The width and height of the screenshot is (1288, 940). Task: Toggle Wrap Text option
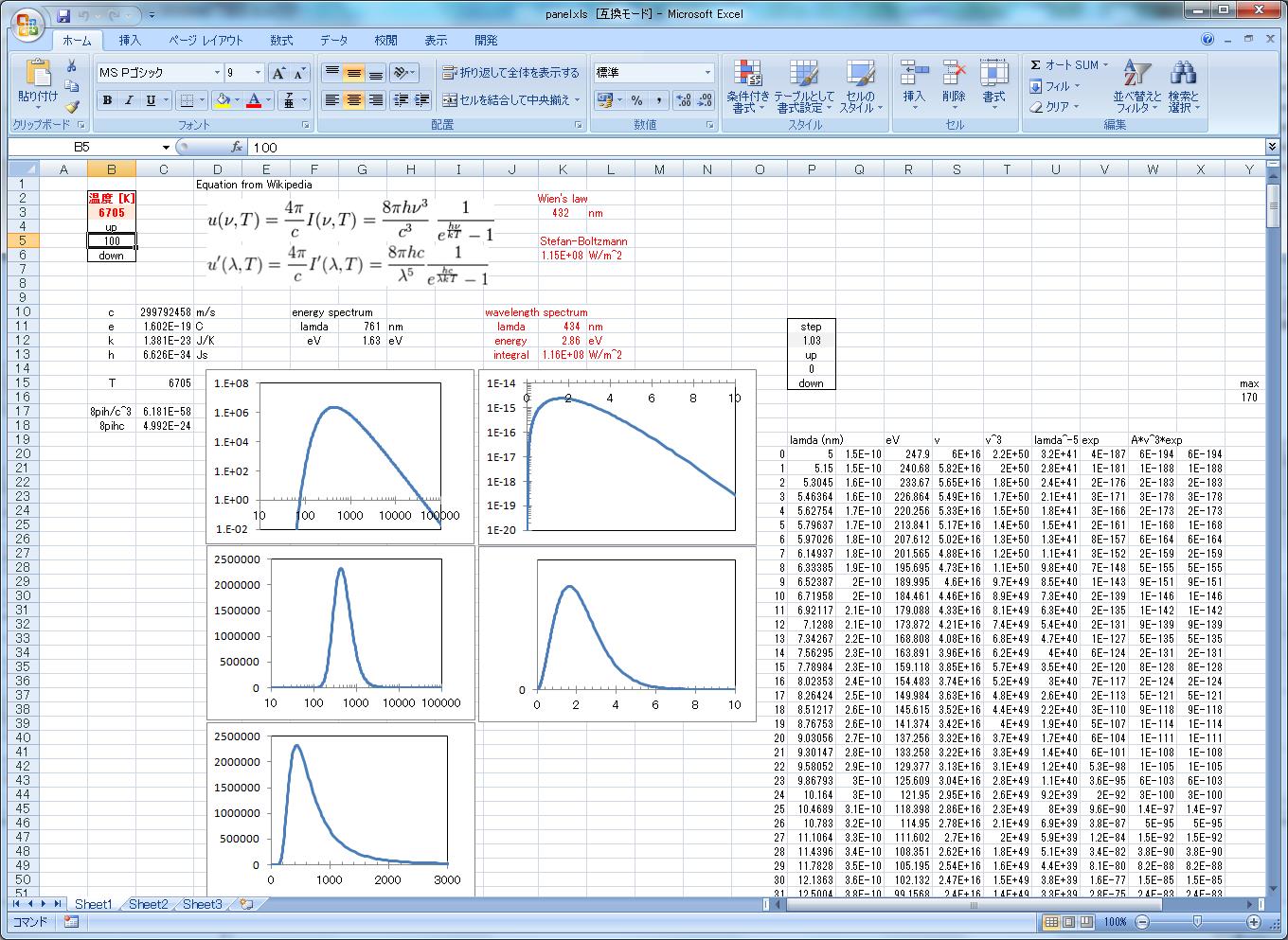pyautogui.click(x=510, y=73)
